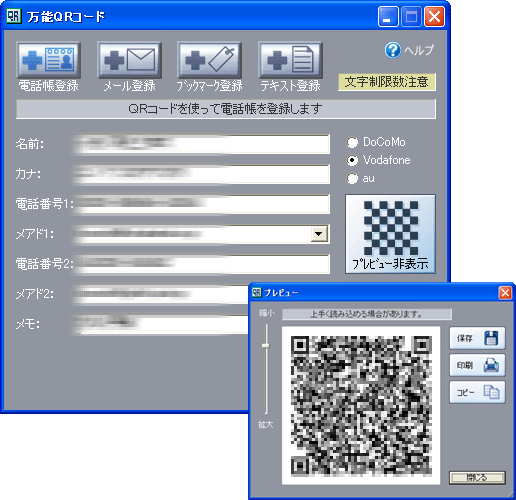Click the メモ input field
Image resolution: width=516 pixels, height=500 pixels.
tap(161, 324)
